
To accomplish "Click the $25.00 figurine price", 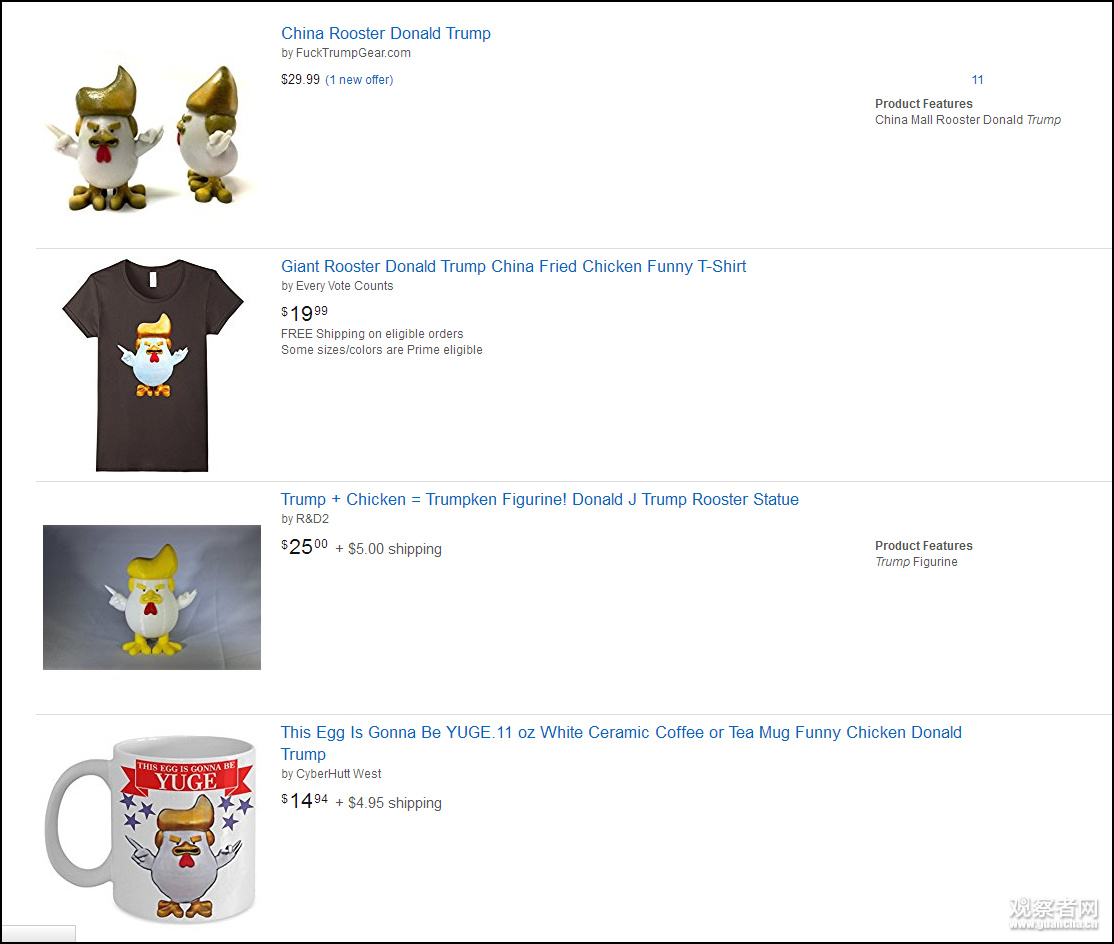I will pyautogui.click(x=304, y=547).
